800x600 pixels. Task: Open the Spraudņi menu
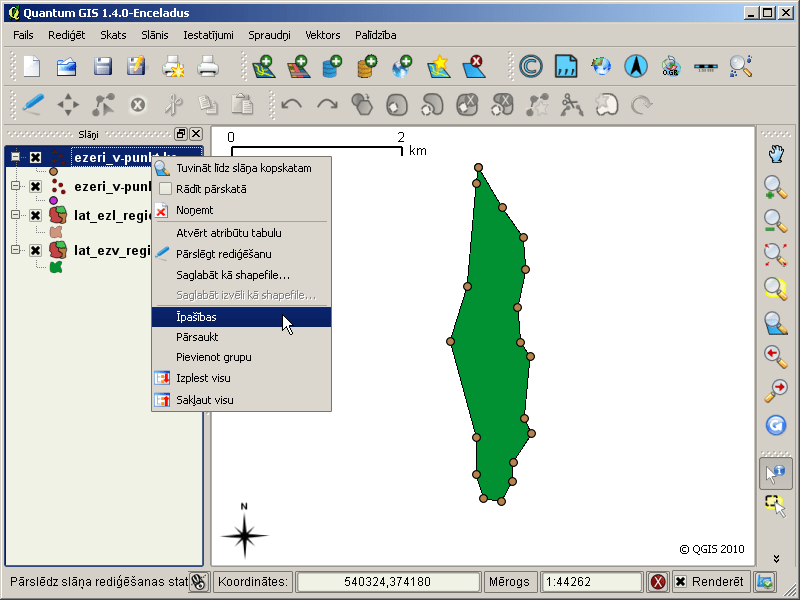269,35
